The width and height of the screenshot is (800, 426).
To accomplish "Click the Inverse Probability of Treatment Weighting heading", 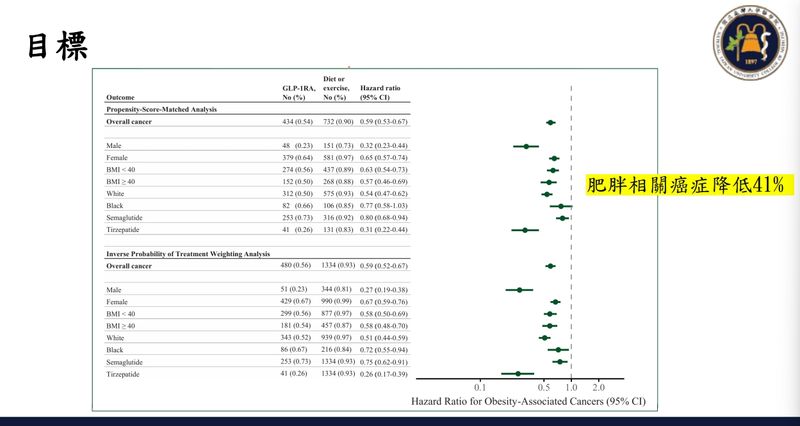I will pyautogui.click(x=188, y=254).
